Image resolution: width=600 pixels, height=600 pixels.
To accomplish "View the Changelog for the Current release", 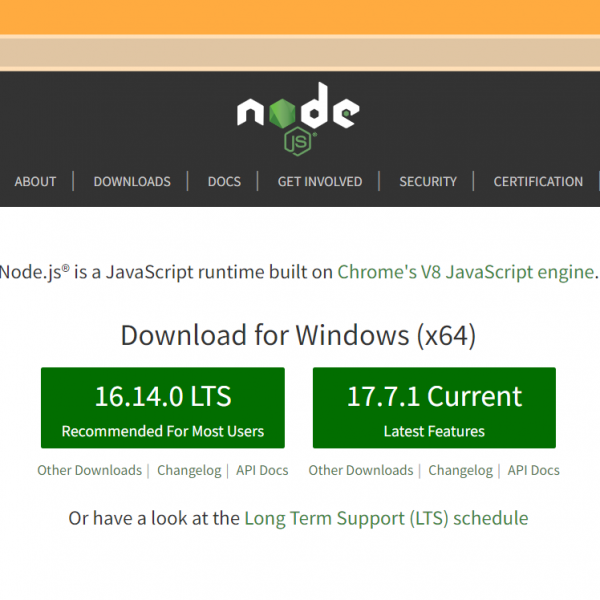I will click(460, 470).
